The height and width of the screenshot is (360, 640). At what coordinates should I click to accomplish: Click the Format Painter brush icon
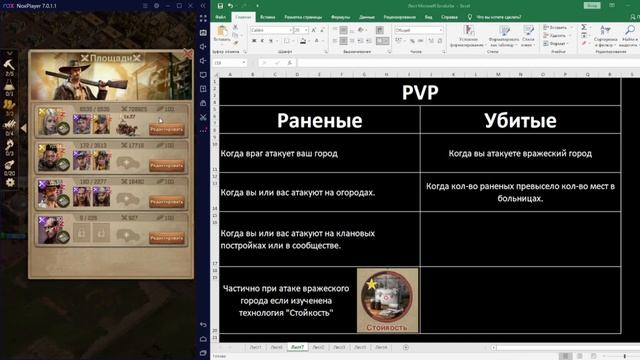pos(236,42)
